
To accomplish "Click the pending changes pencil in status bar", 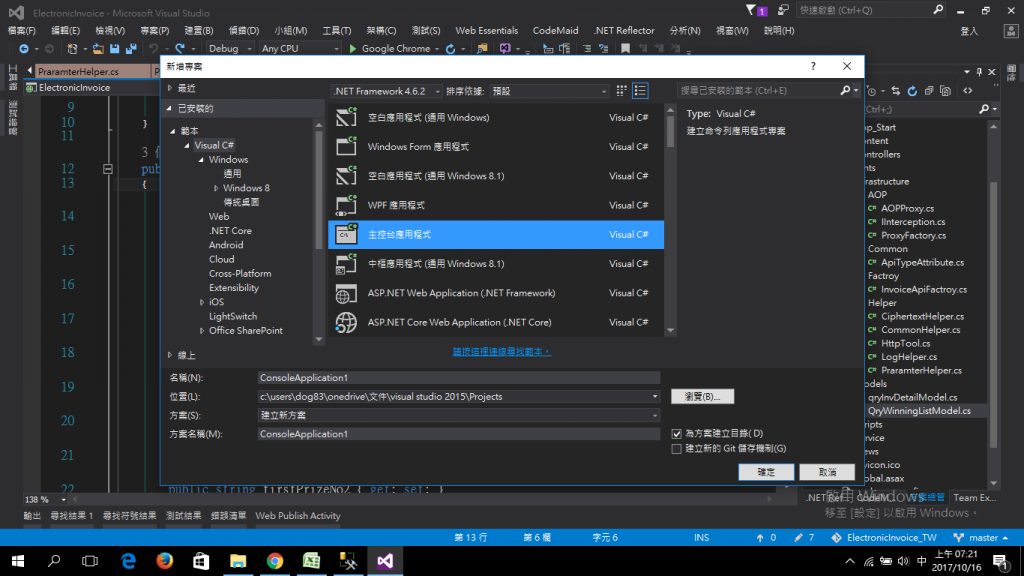I will [x=798, y=537].
